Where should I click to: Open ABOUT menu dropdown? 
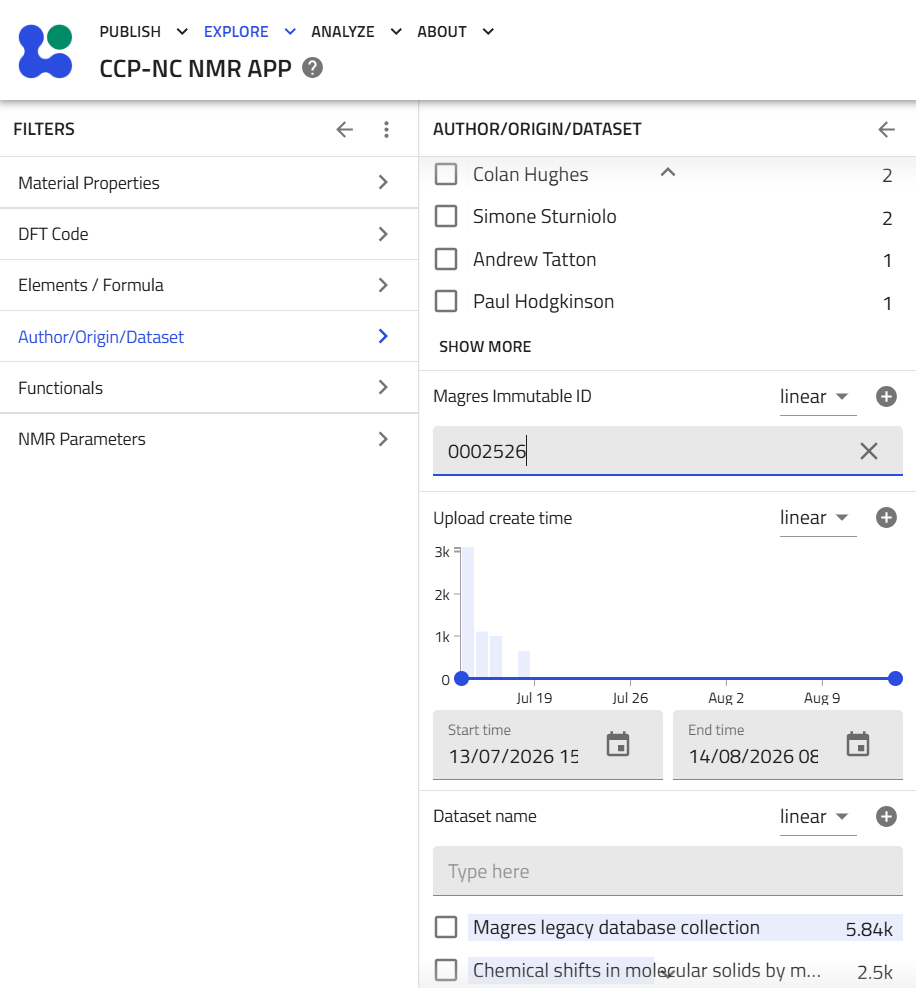tap(455, 32)
